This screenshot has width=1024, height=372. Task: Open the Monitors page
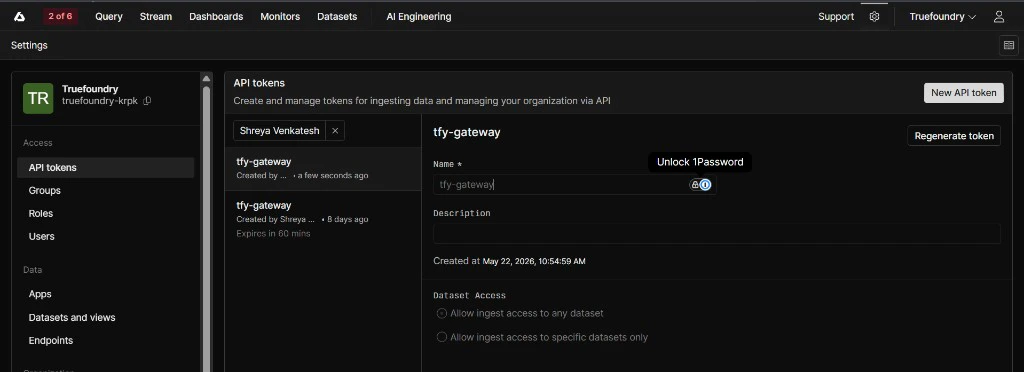coord(280,16)
